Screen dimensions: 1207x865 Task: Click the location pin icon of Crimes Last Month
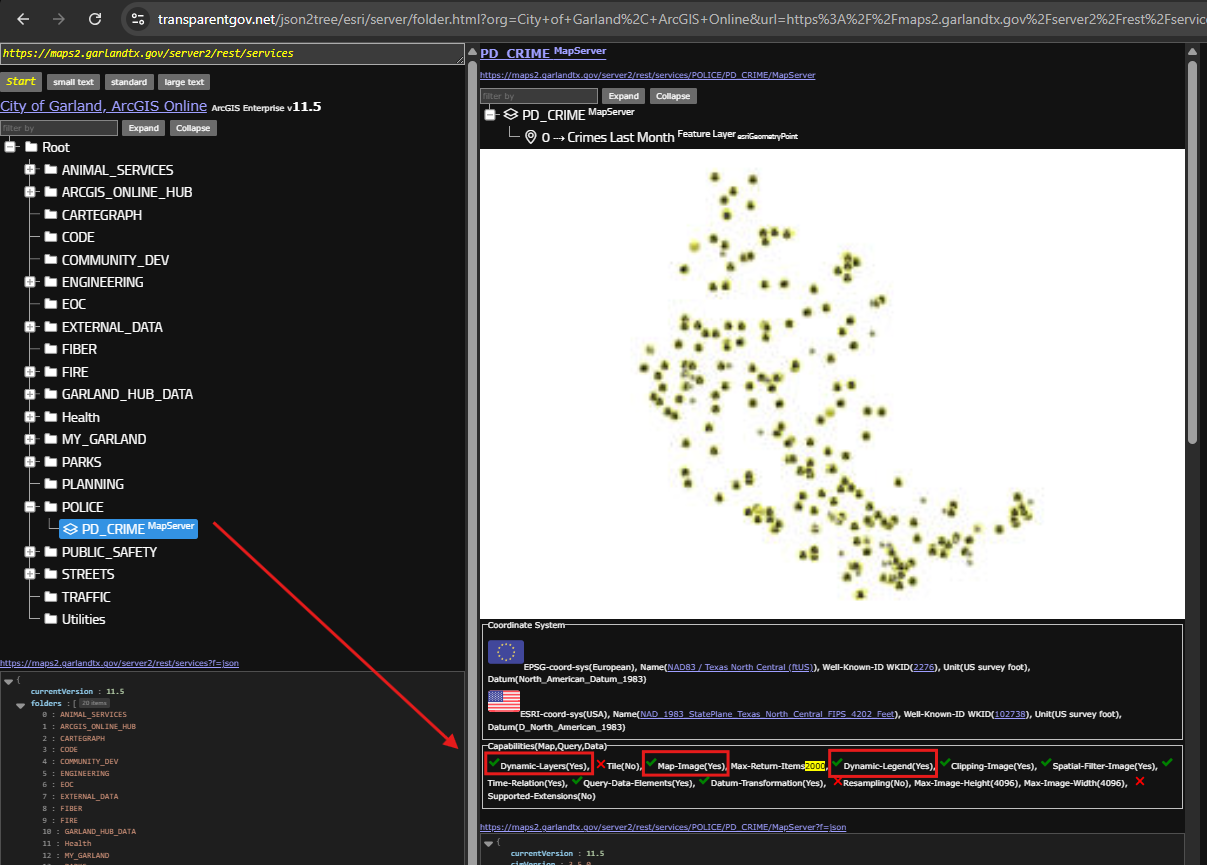coord(531,137)
